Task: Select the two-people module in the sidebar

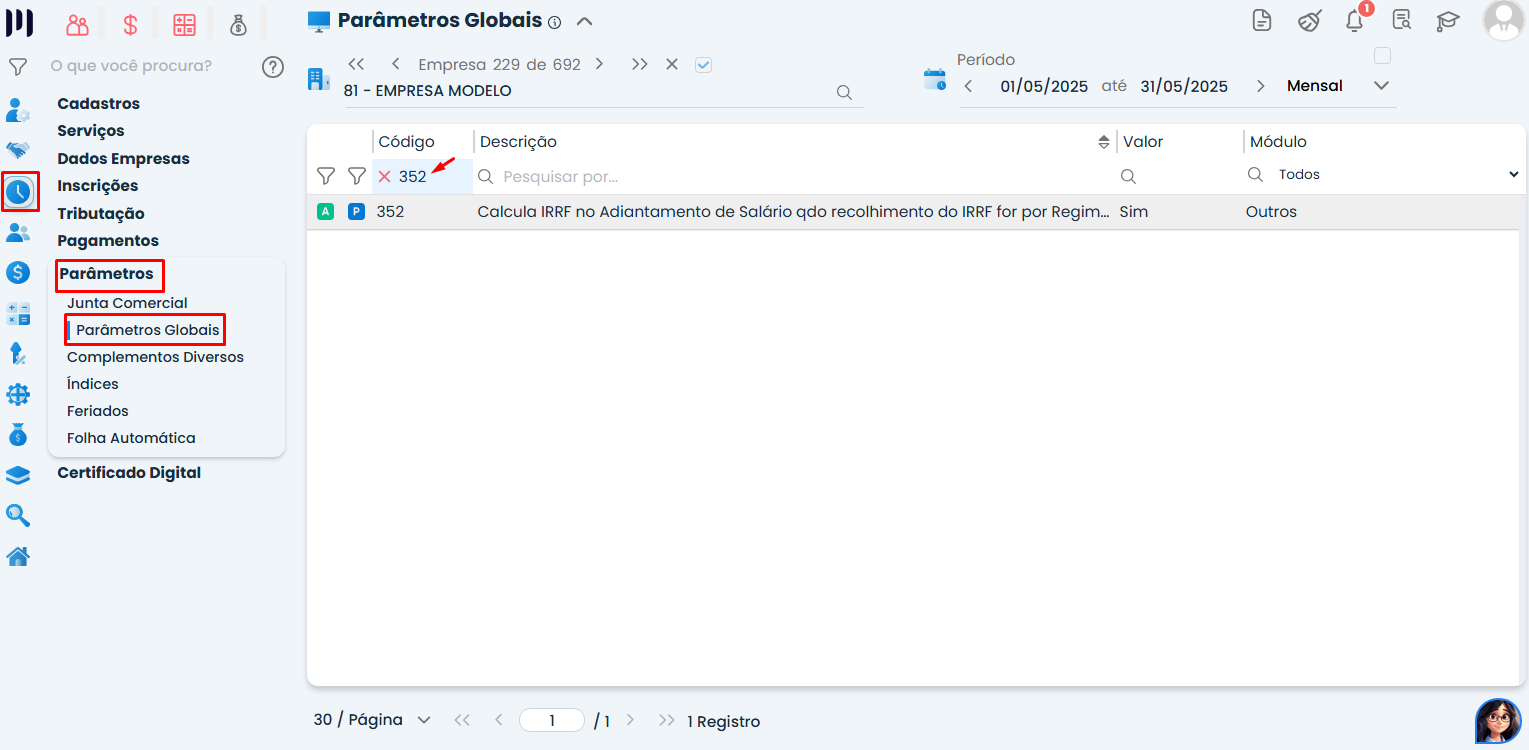Action: point(18,233)
